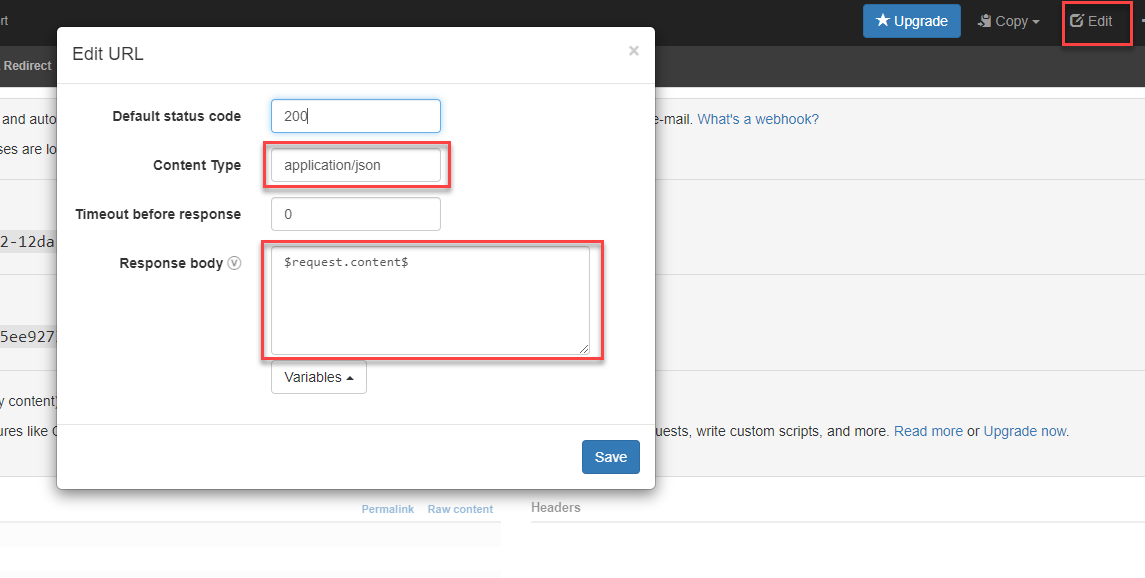Click the Upgrade star button
This screenshot has width=1145, height=578.
911,21
